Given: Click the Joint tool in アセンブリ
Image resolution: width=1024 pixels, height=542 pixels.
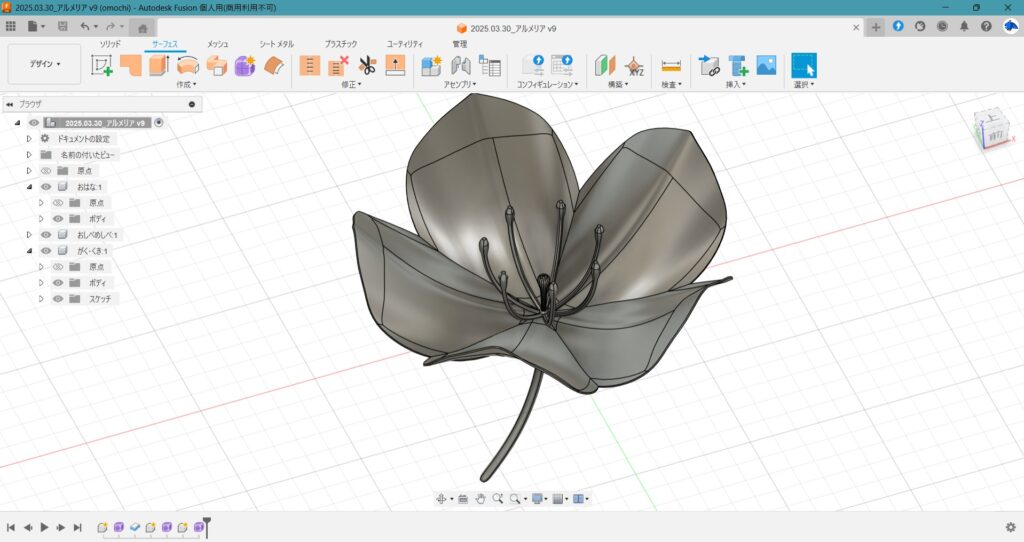Looking at the screenshot, I should 461,66.
